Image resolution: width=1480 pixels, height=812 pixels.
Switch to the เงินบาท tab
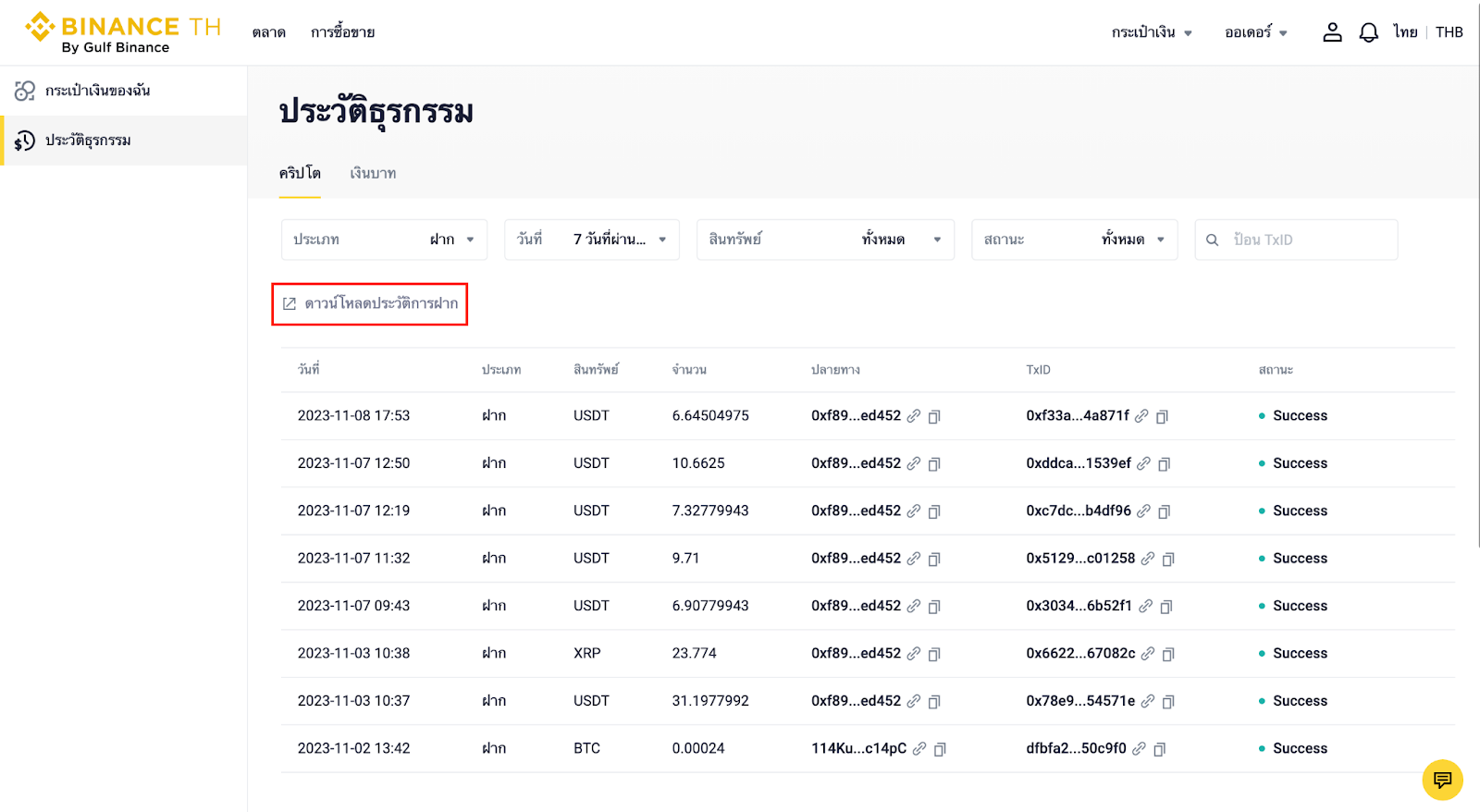click(x=373, y=173)
